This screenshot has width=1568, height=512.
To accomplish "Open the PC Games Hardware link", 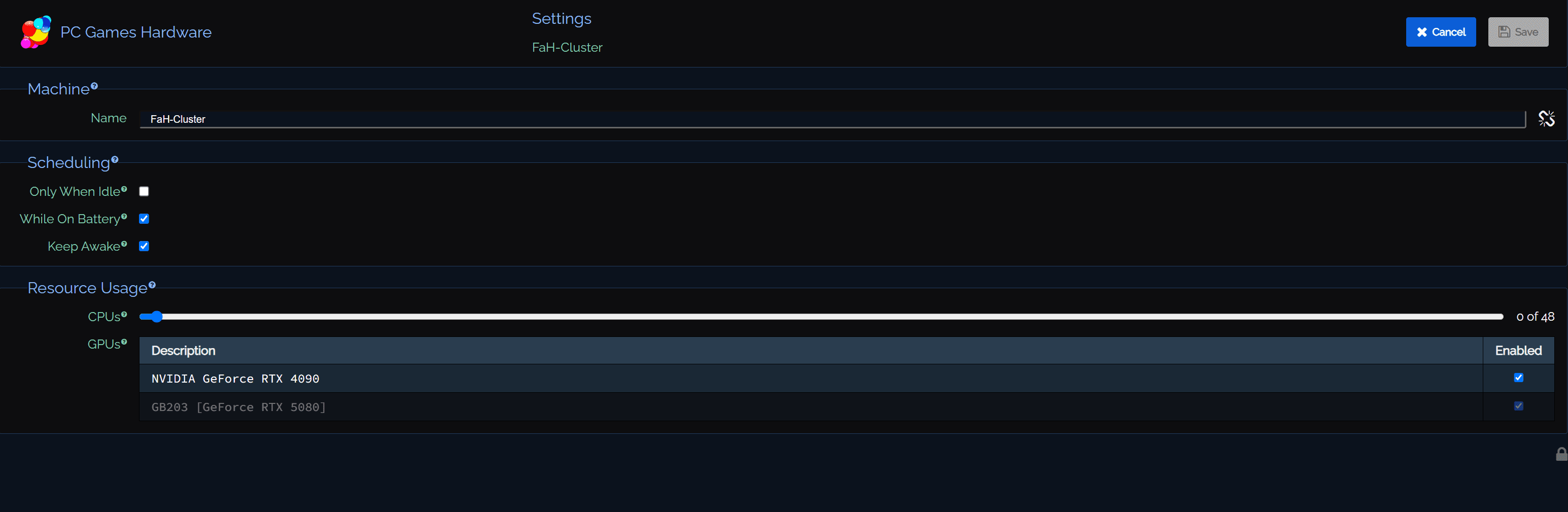I will point(136,32).
